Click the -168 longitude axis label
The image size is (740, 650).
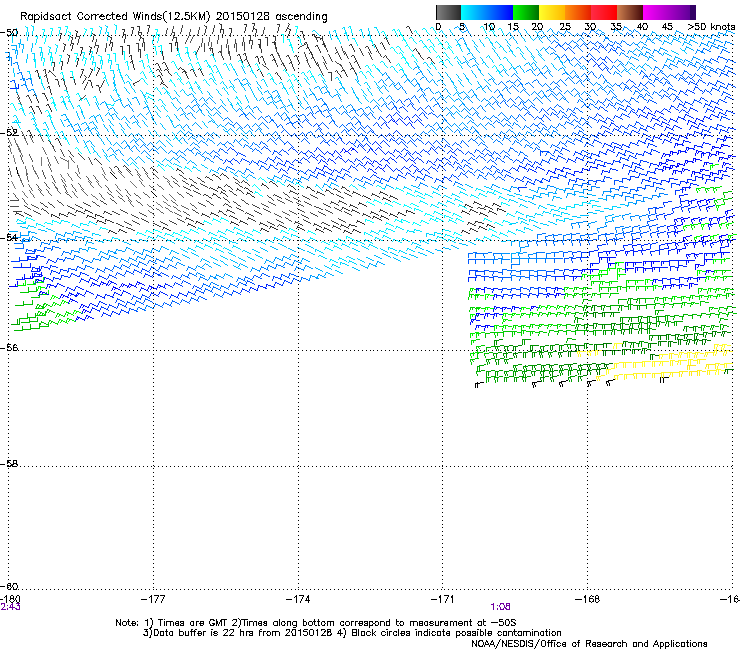click(588, 599)
